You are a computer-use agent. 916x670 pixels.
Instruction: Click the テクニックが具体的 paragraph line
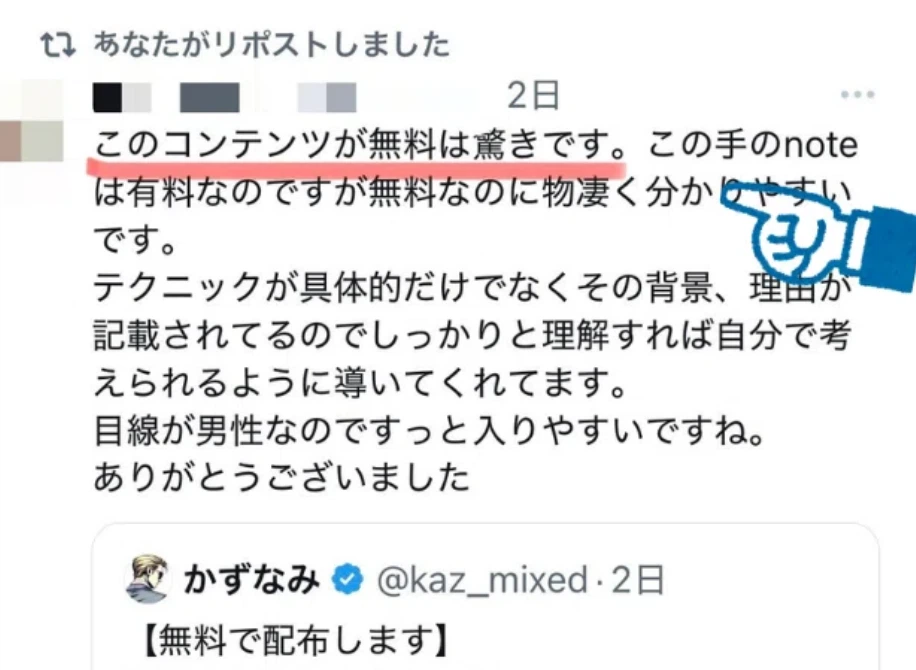(472, 287)
